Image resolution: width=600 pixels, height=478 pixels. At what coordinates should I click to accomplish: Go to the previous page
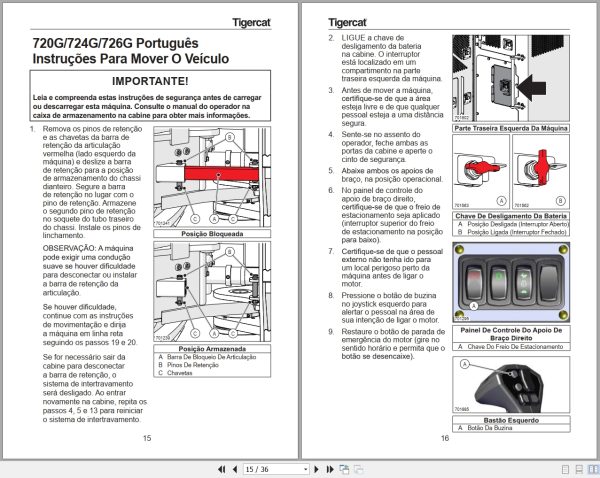coord(235,469)
